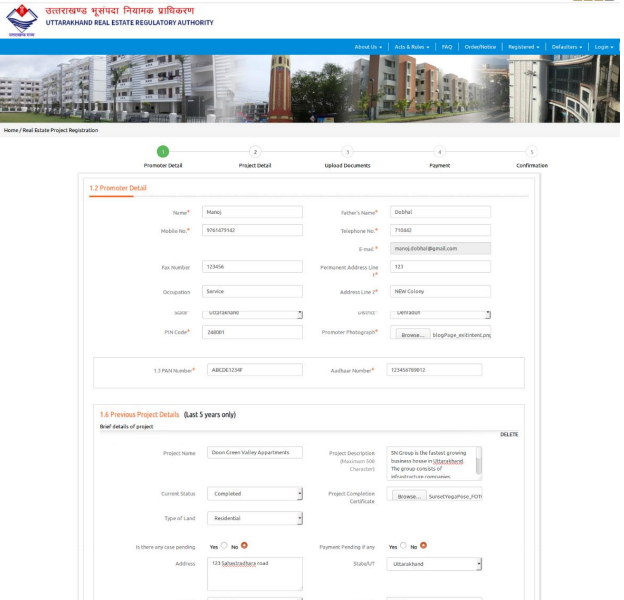The height and width of the screenshot is (600, 624).
Task: Click the '1.6 Previous Project Details' heading
Action: pyautogui.click(x=139, y=415)
